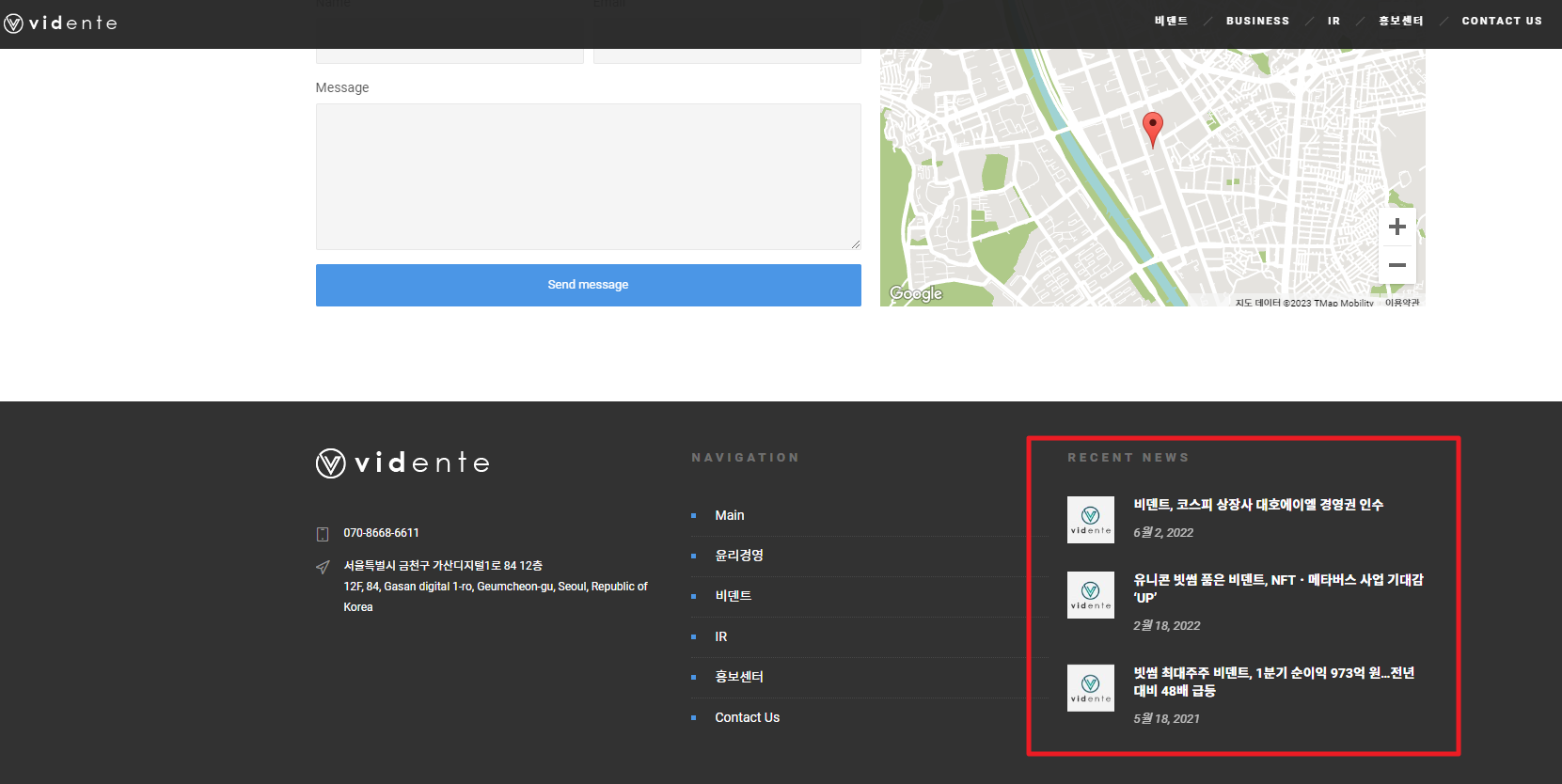Open the BUSINESS menu in header
The width and height of the screenshot is (1562, 784).
1257,21
